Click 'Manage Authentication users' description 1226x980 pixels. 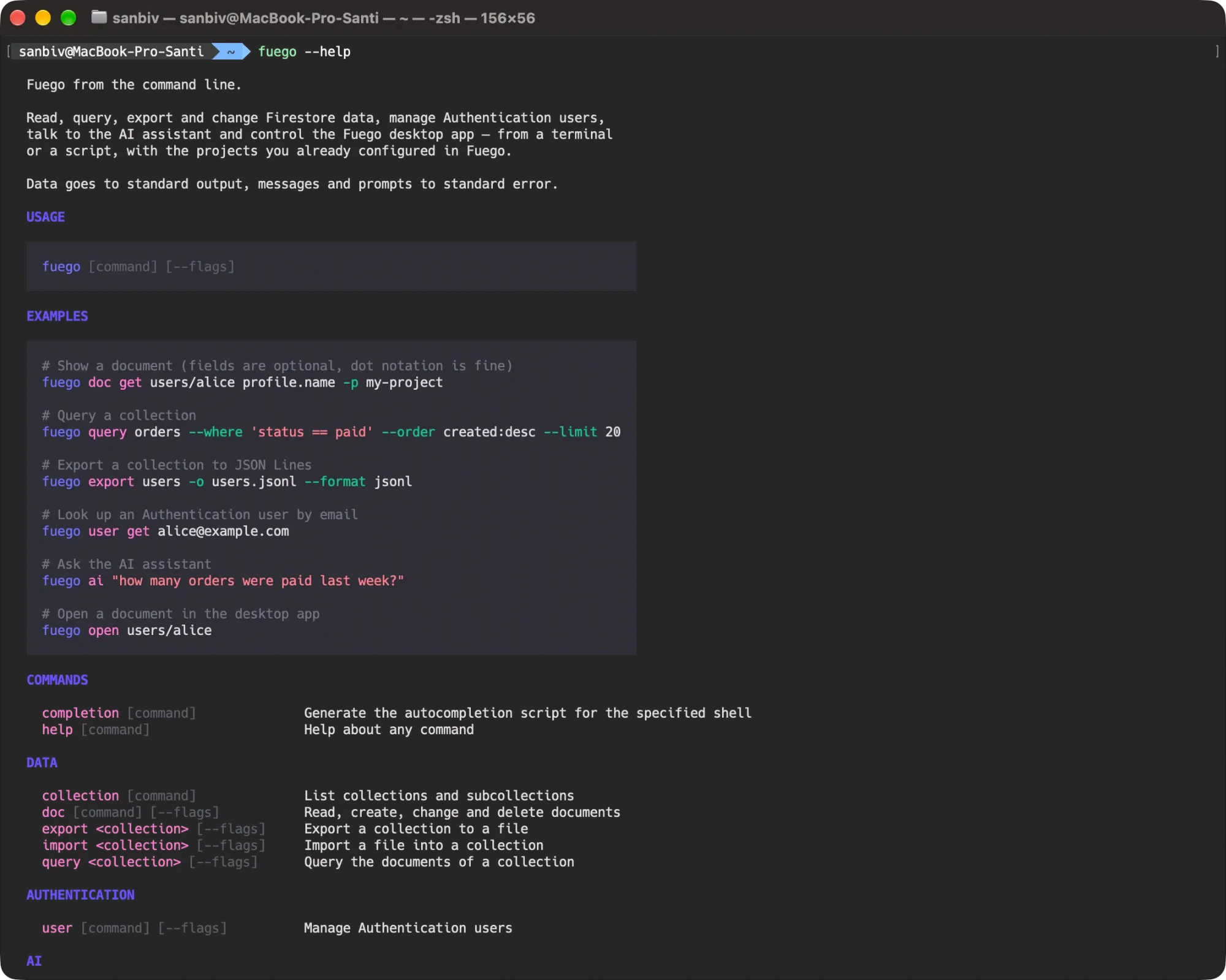(408, 929)
